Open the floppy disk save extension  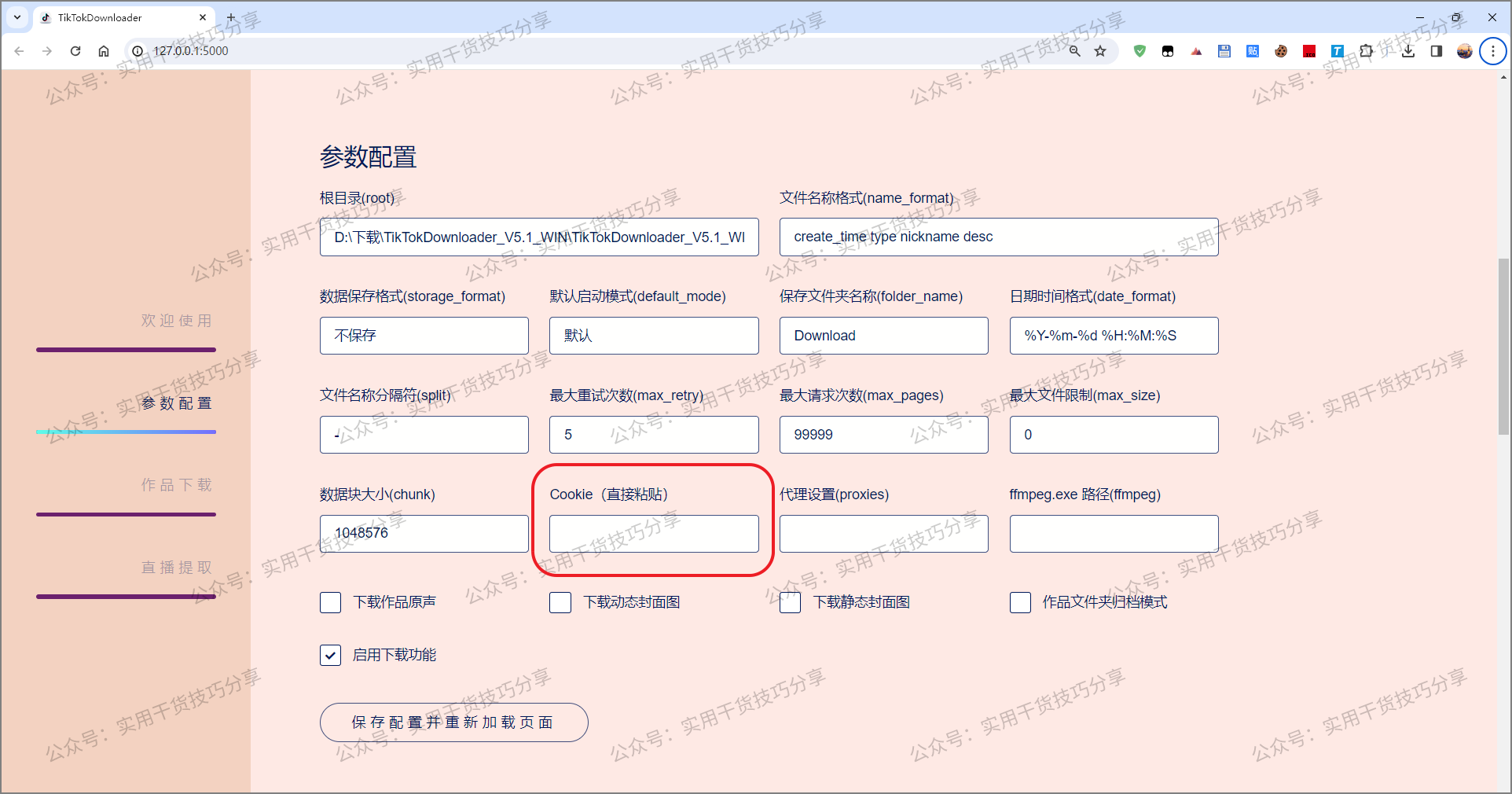pyautogui.click(x=1224, y=50)
